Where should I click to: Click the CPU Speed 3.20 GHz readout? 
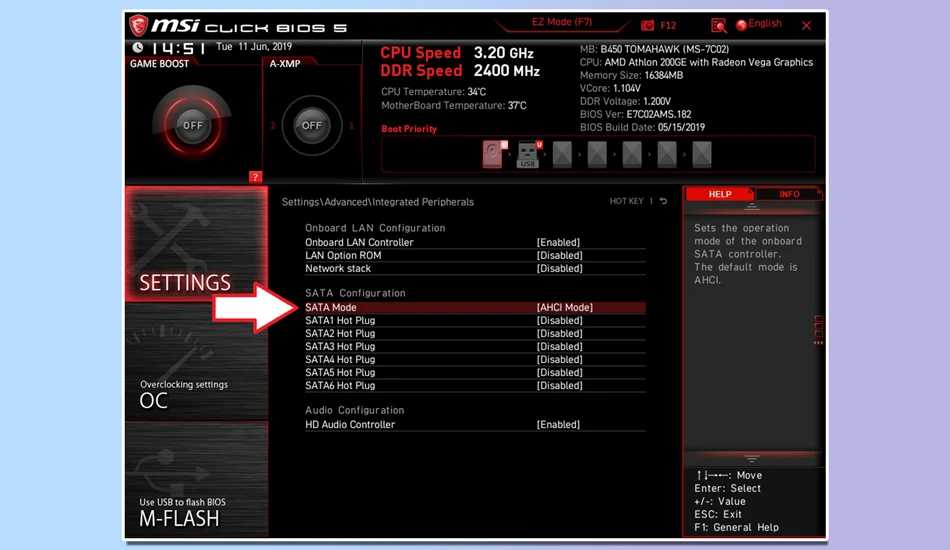point(457,53)
